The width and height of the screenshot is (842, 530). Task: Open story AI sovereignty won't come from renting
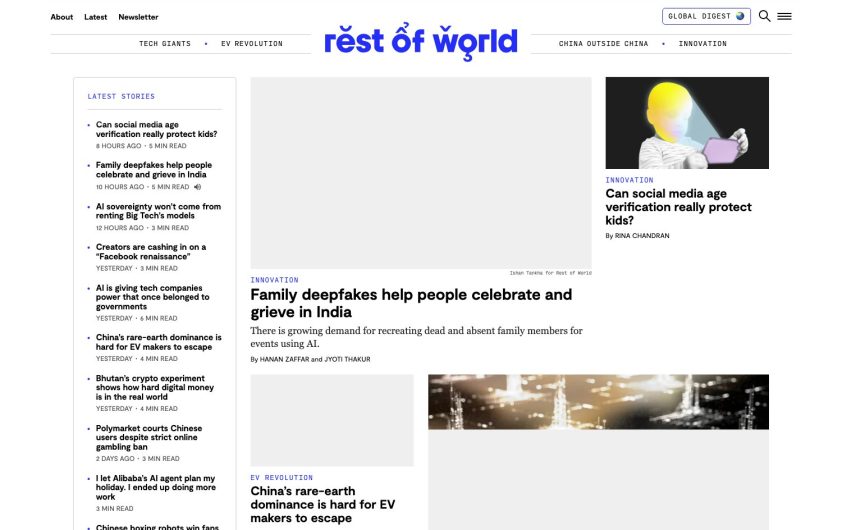click(158, 211)
